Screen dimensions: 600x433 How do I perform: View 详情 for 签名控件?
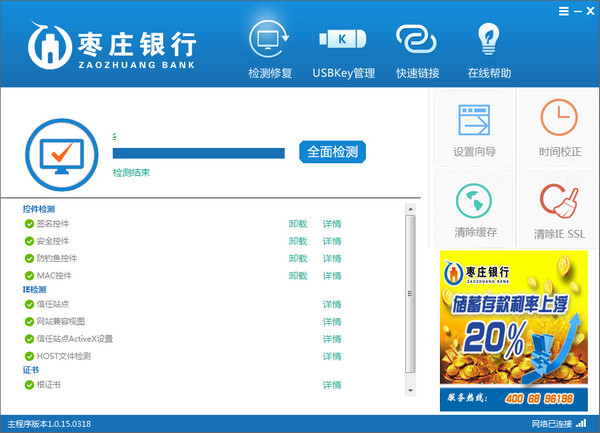[x=332, y=224]
